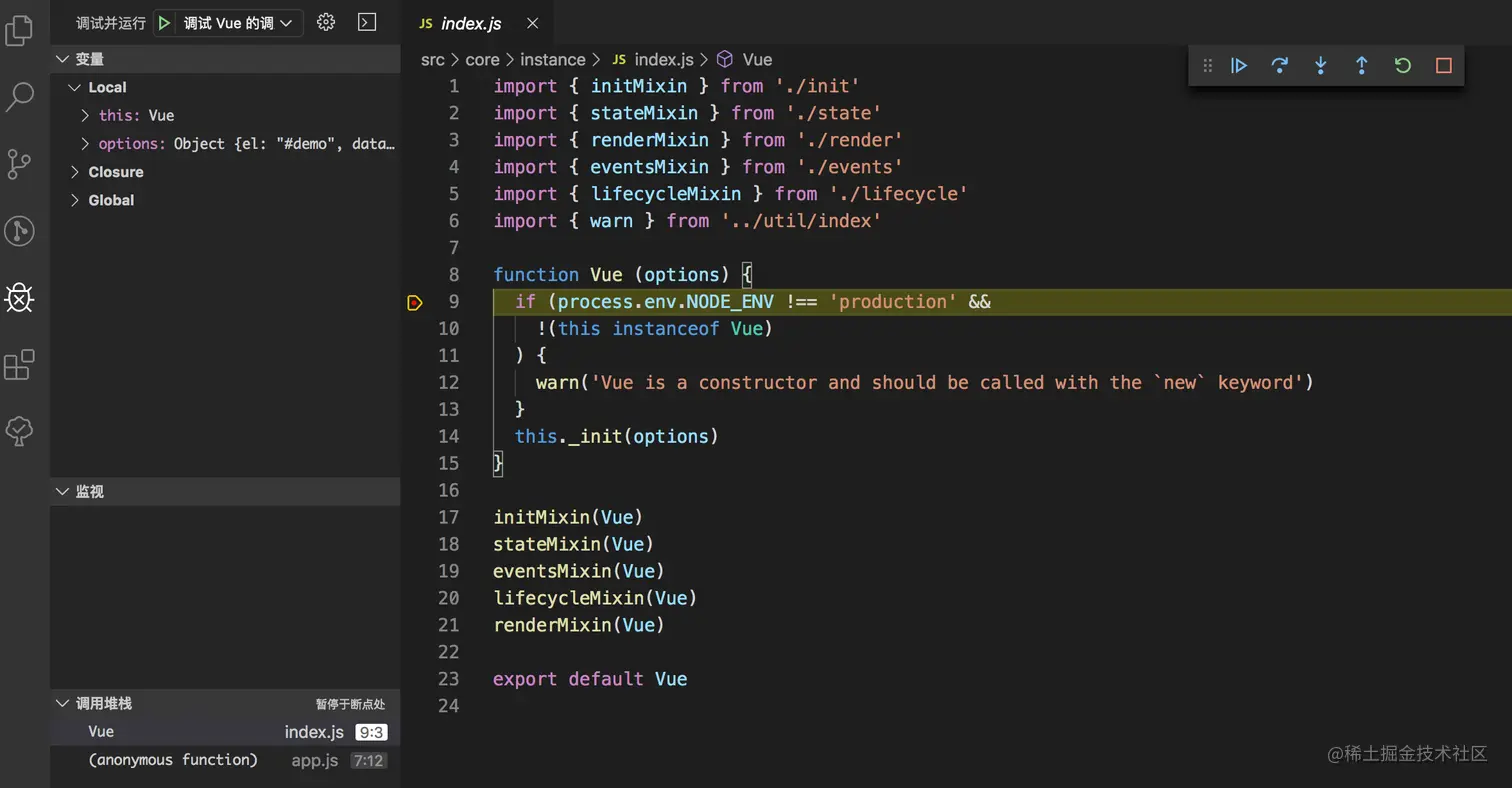Toggle the breakpoint on line 9
The height and width of the screenshot is (788, 1512).
(415, 302)
